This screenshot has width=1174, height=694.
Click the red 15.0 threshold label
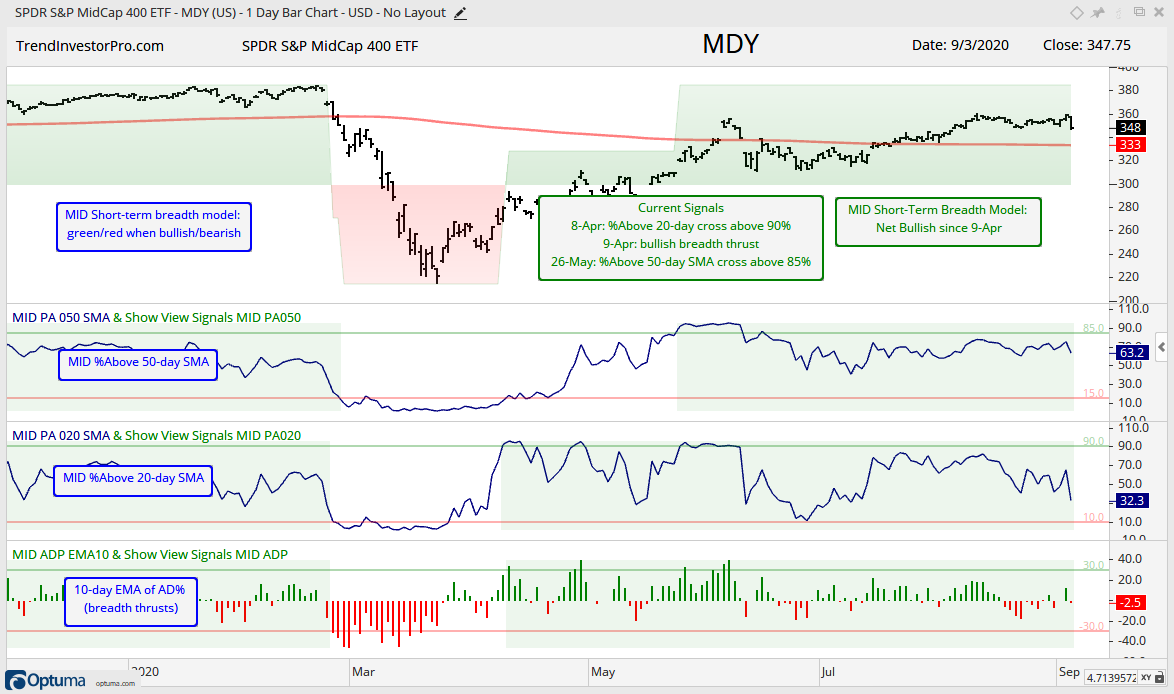1093,393
